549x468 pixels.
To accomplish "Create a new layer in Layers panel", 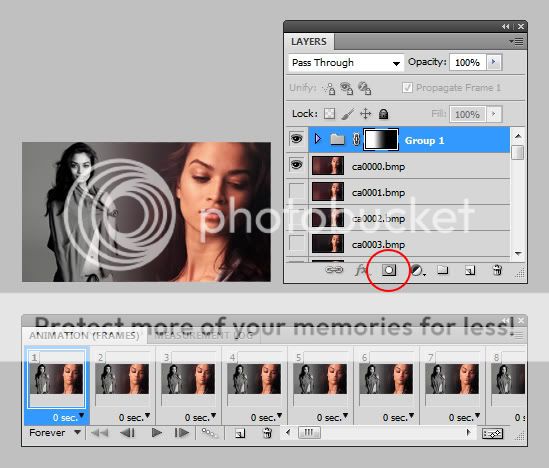I will coord(470,270).
